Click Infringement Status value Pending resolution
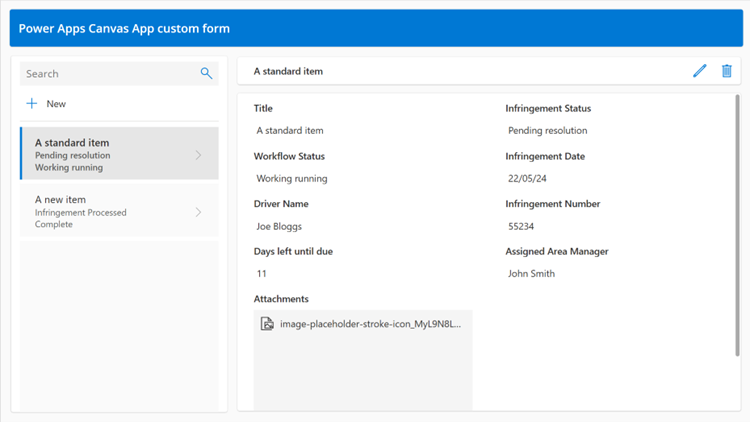 click(547, 130)
